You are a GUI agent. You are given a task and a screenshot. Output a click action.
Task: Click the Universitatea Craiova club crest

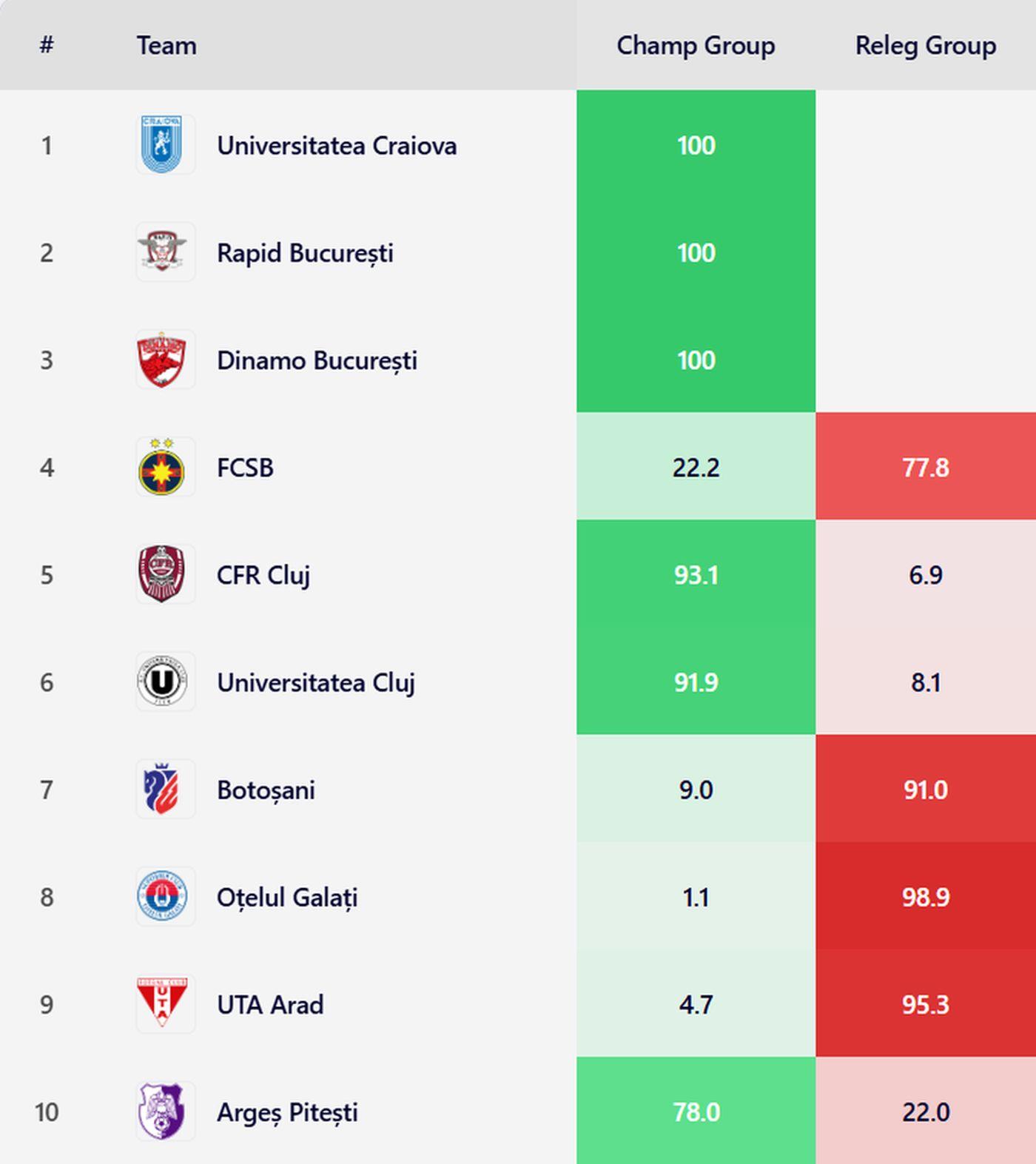pyautogui.click(x=162, y=145)
